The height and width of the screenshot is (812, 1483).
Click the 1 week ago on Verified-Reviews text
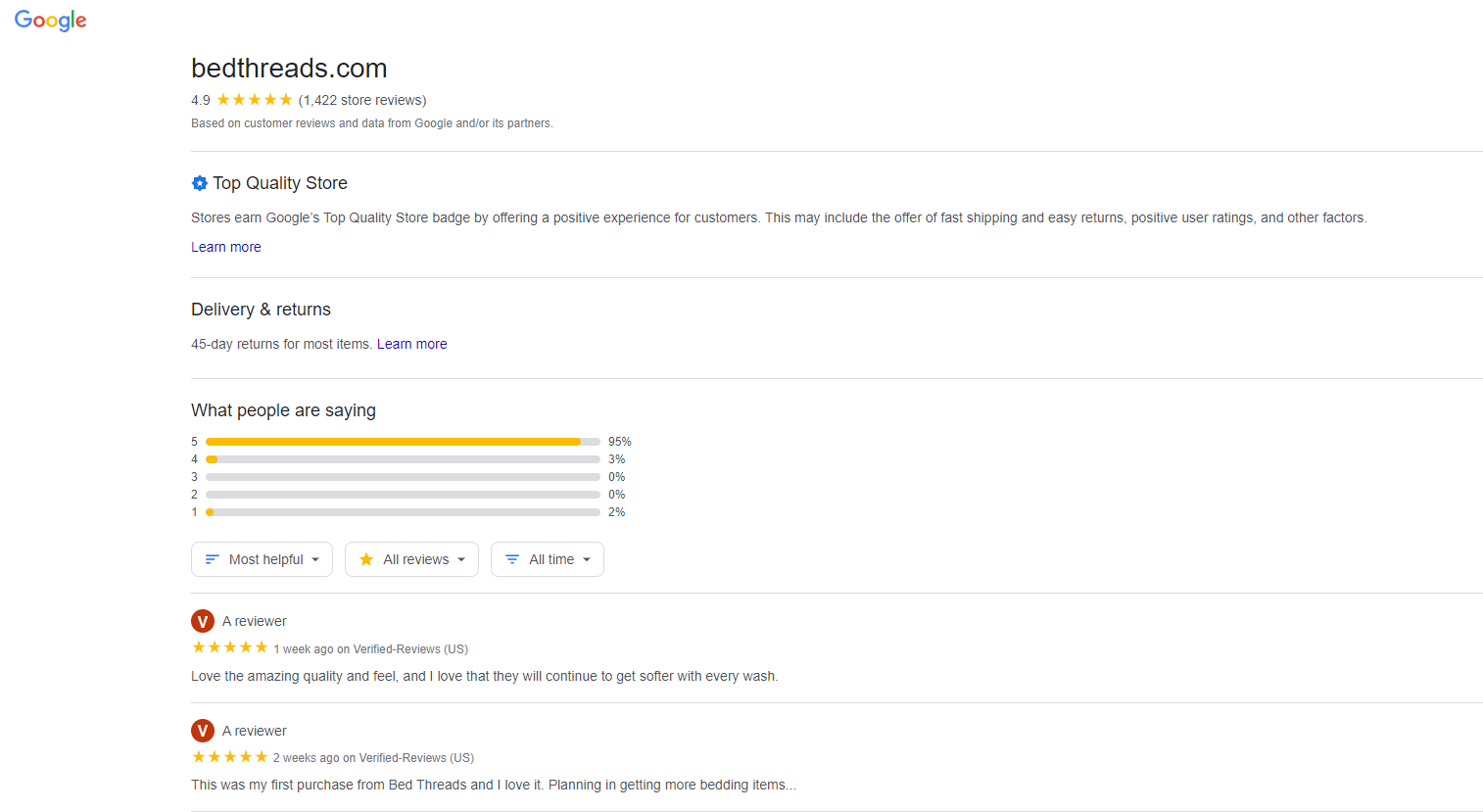tap(371, 649)
